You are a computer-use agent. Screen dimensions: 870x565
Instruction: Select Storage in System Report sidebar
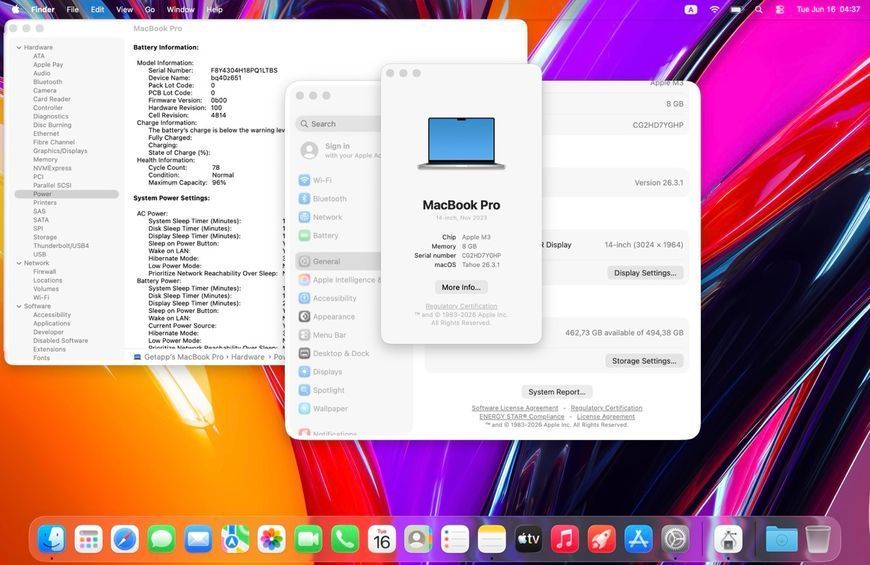point(45,237)
